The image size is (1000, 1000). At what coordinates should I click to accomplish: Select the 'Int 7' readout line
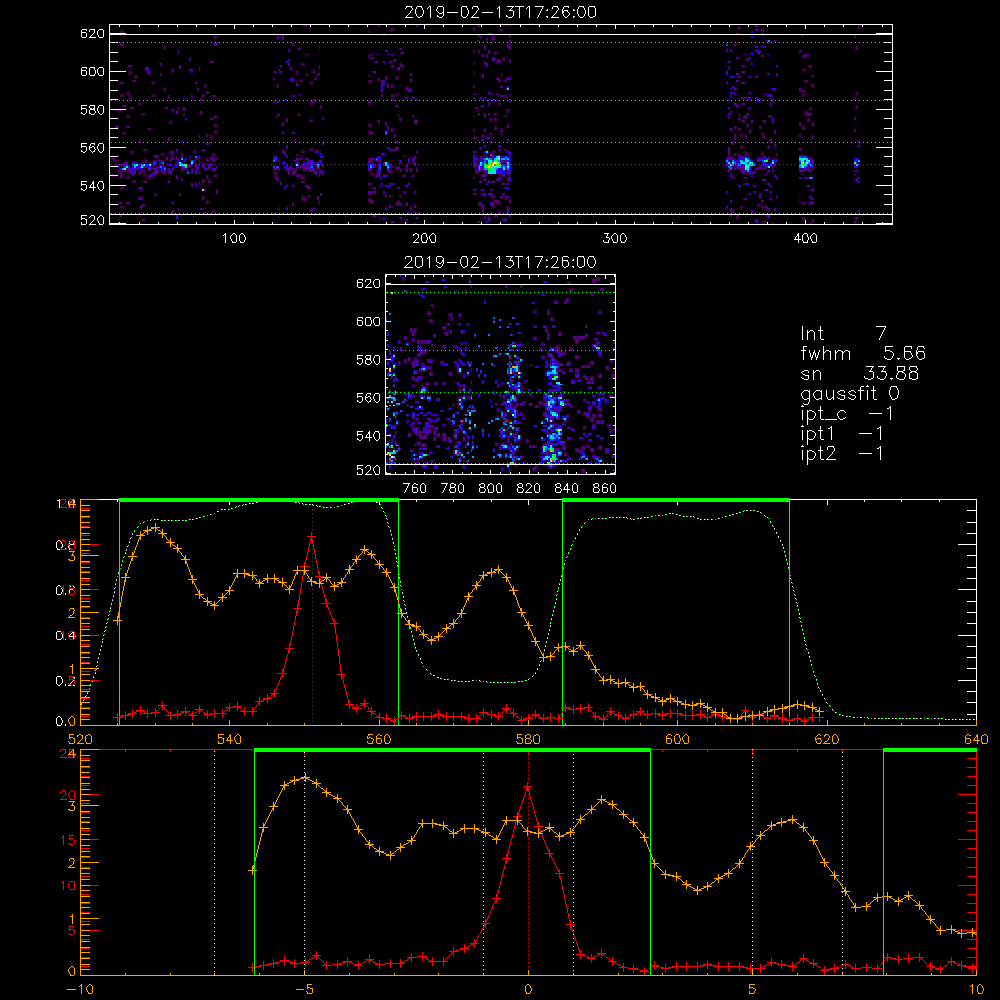pos(843,334)
